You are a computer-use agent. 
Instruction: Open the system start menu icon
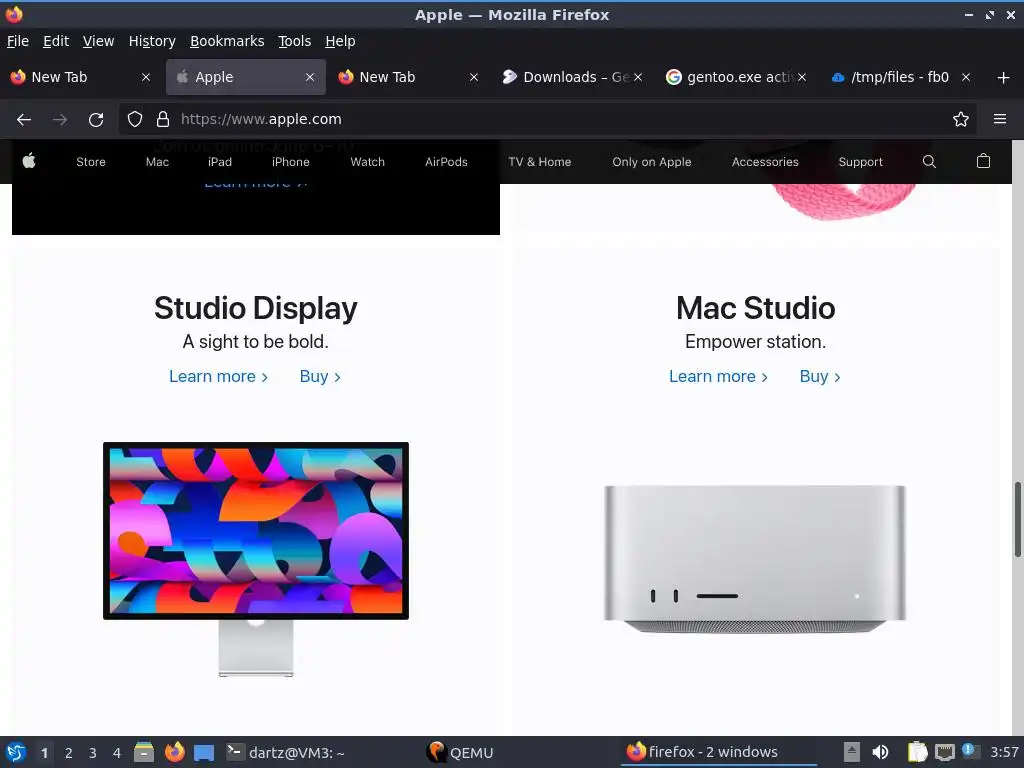(x=16, y=752)
